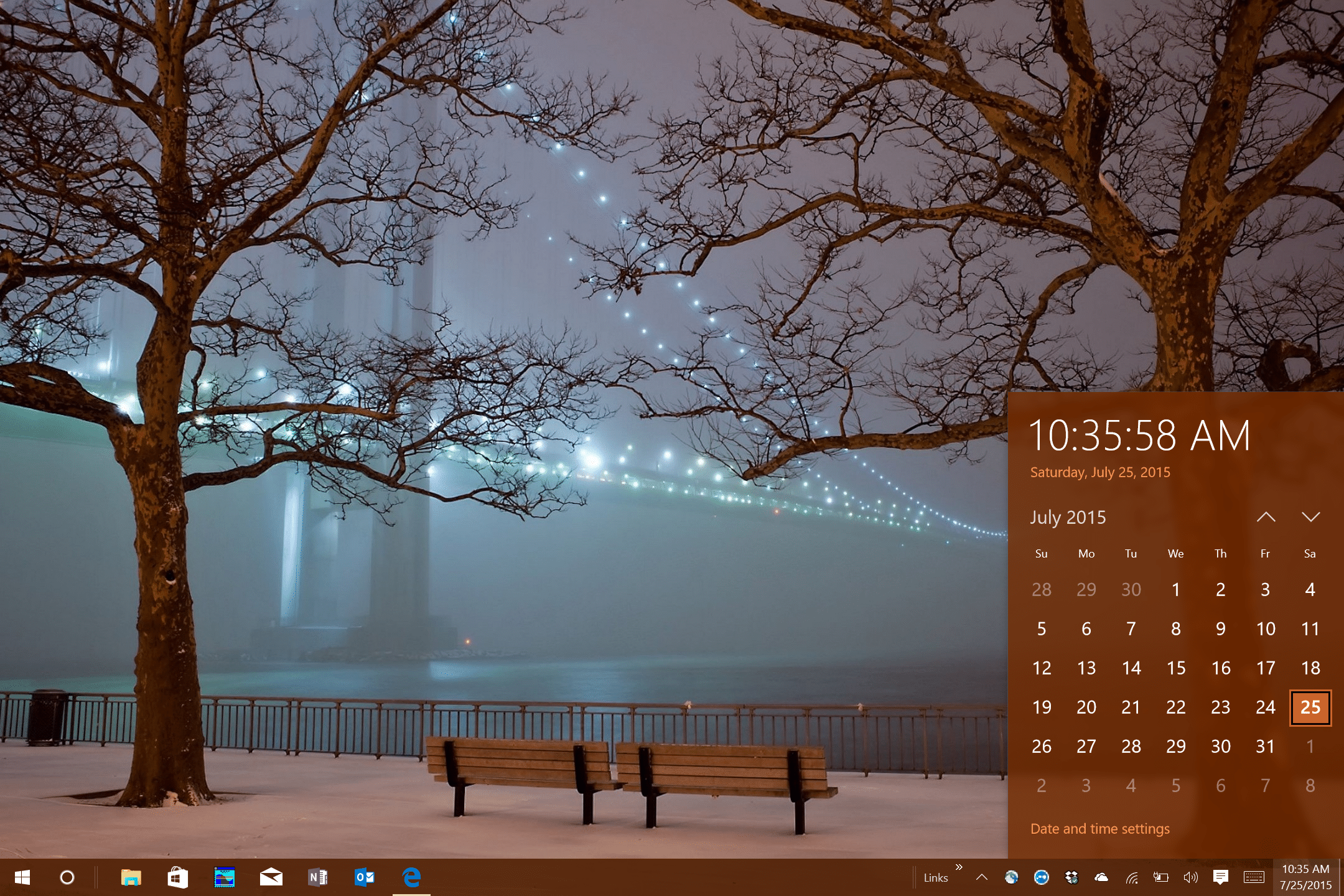Screen dimensions: 1344x896
Task: Open the blue framed picture app on taskbar
Action: point(224,877)
